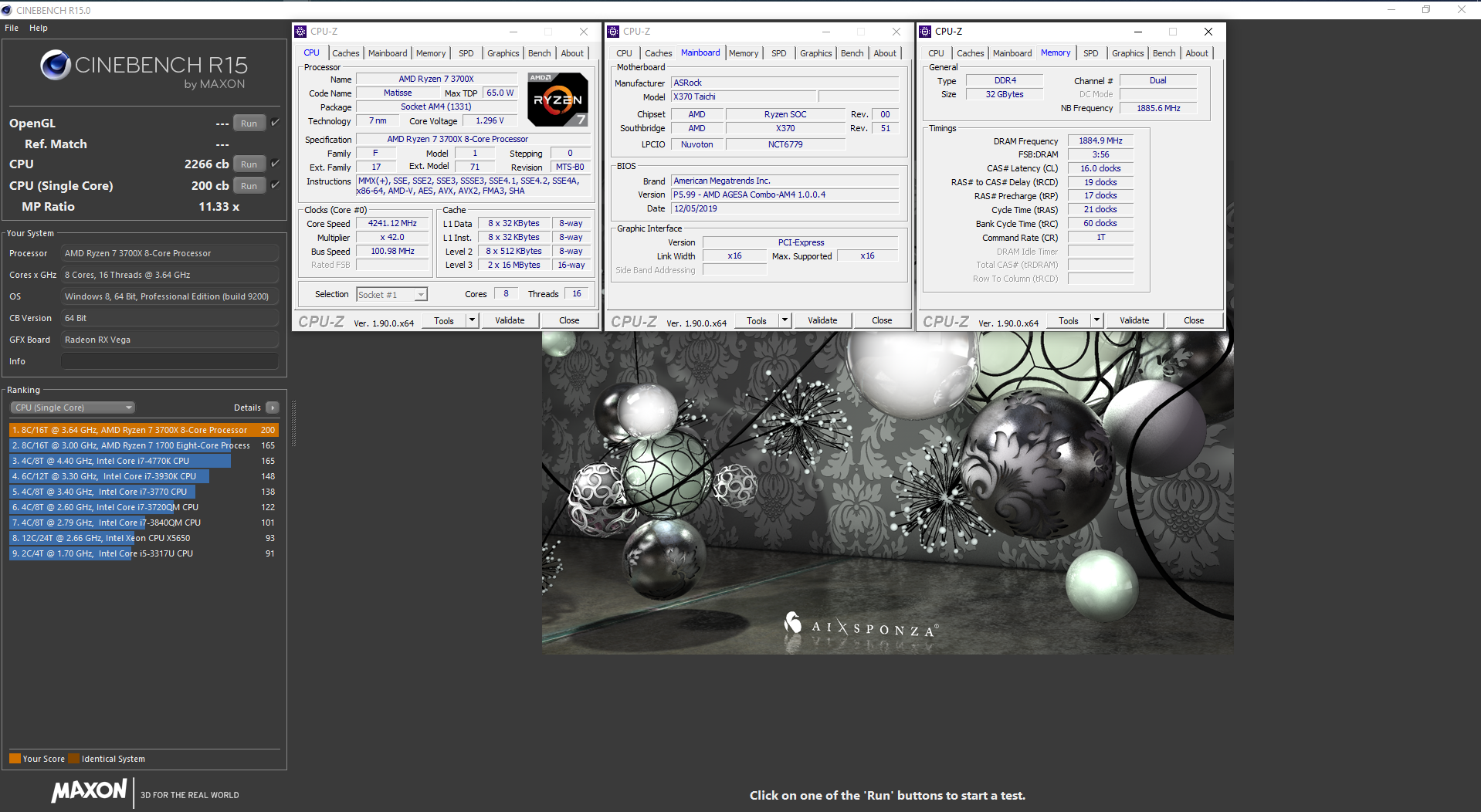Click the Model X370 Taichi field
This screenshot has width=1481, height=812.
pos(743,96)
